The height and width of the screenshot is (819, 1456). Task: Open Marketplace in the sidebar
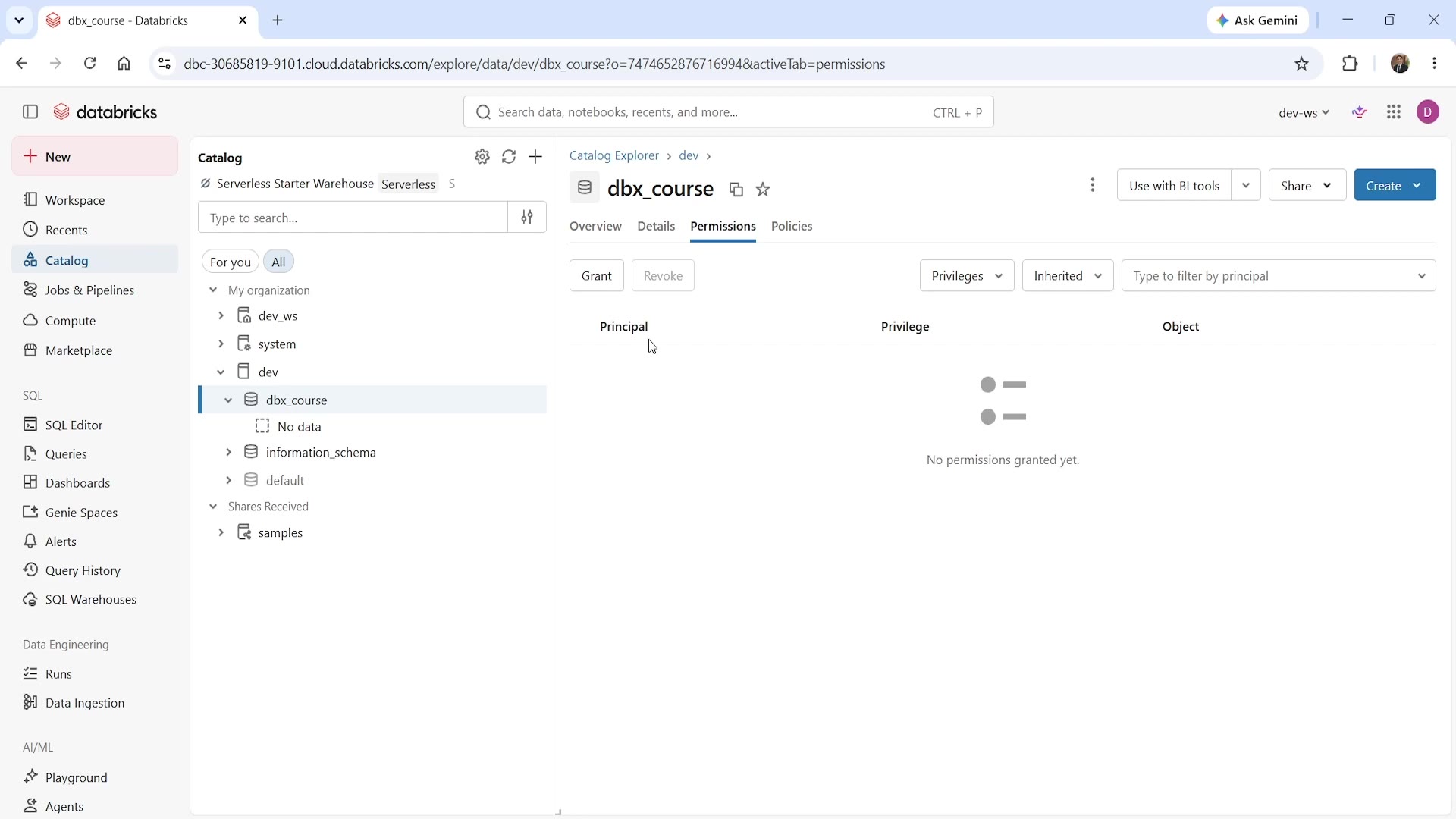[95, 350]
